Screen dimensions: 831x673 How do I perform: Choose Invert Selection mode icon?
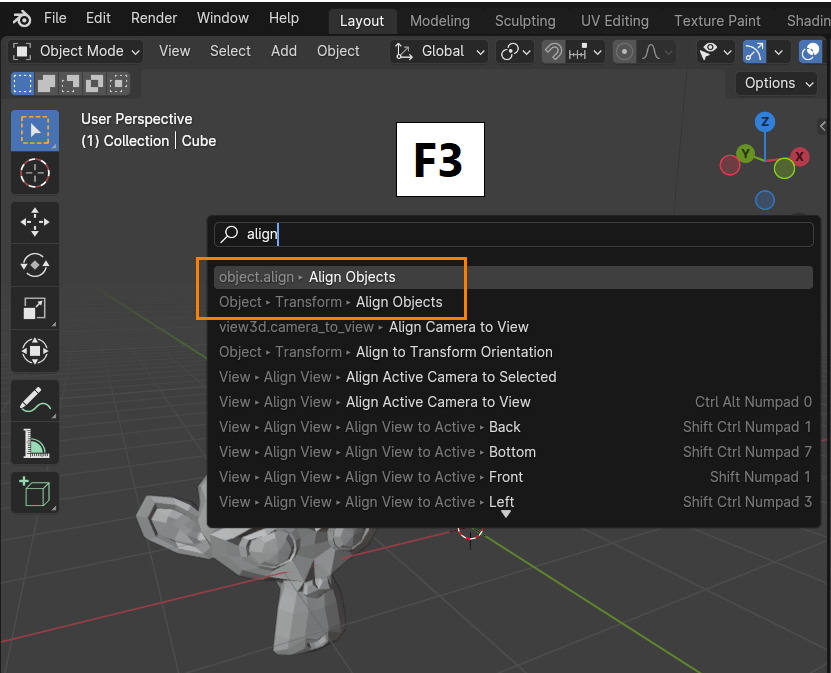coord(94,84)
